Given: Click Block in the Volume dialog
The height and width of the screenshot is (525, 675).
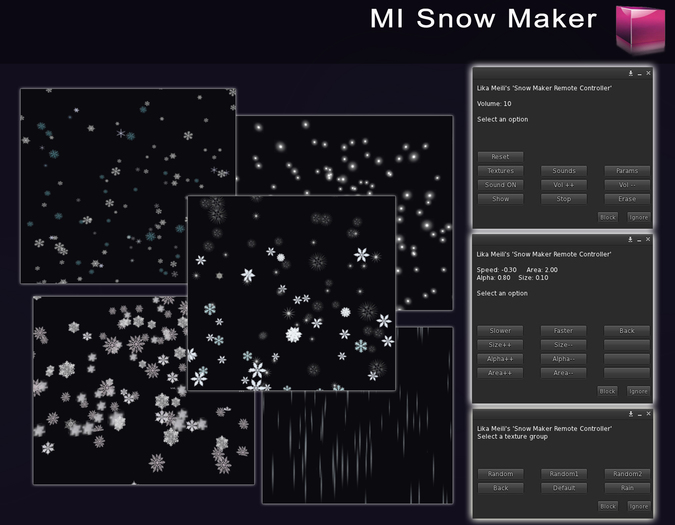Looking at the screenshot, I should point(608,217).
